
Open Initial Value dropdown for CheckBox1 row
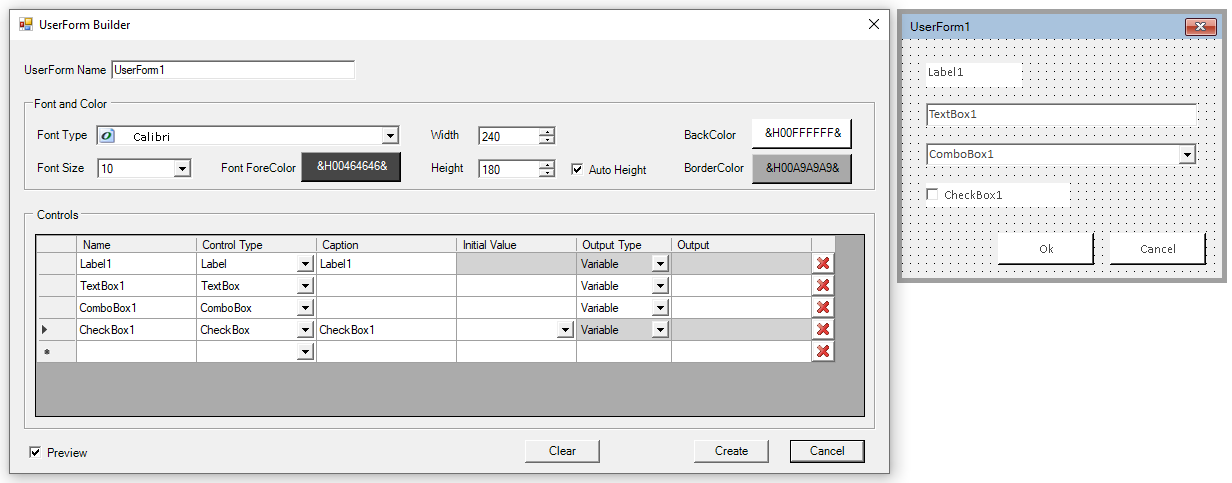[x=565, y=330]
